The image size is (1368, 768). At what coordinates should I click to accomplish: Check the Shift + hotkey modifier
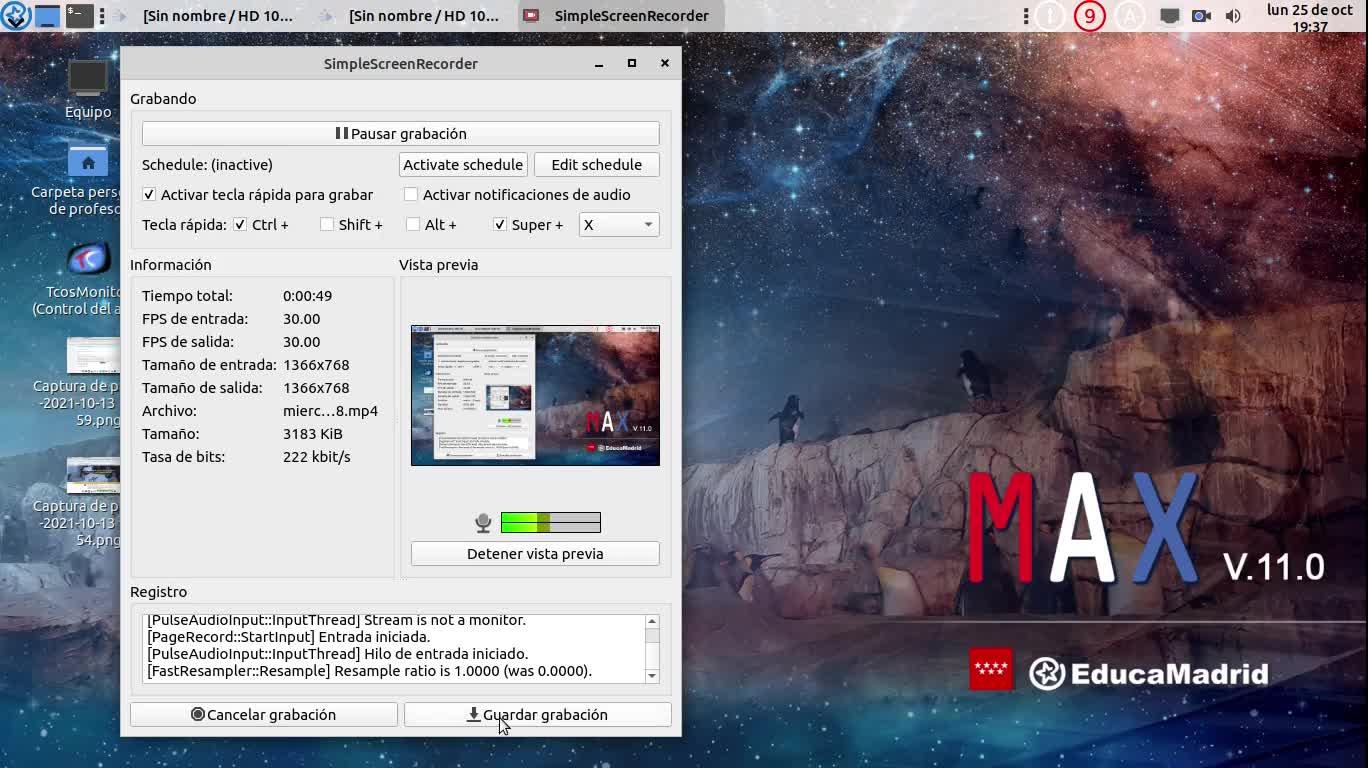(327, 225)
